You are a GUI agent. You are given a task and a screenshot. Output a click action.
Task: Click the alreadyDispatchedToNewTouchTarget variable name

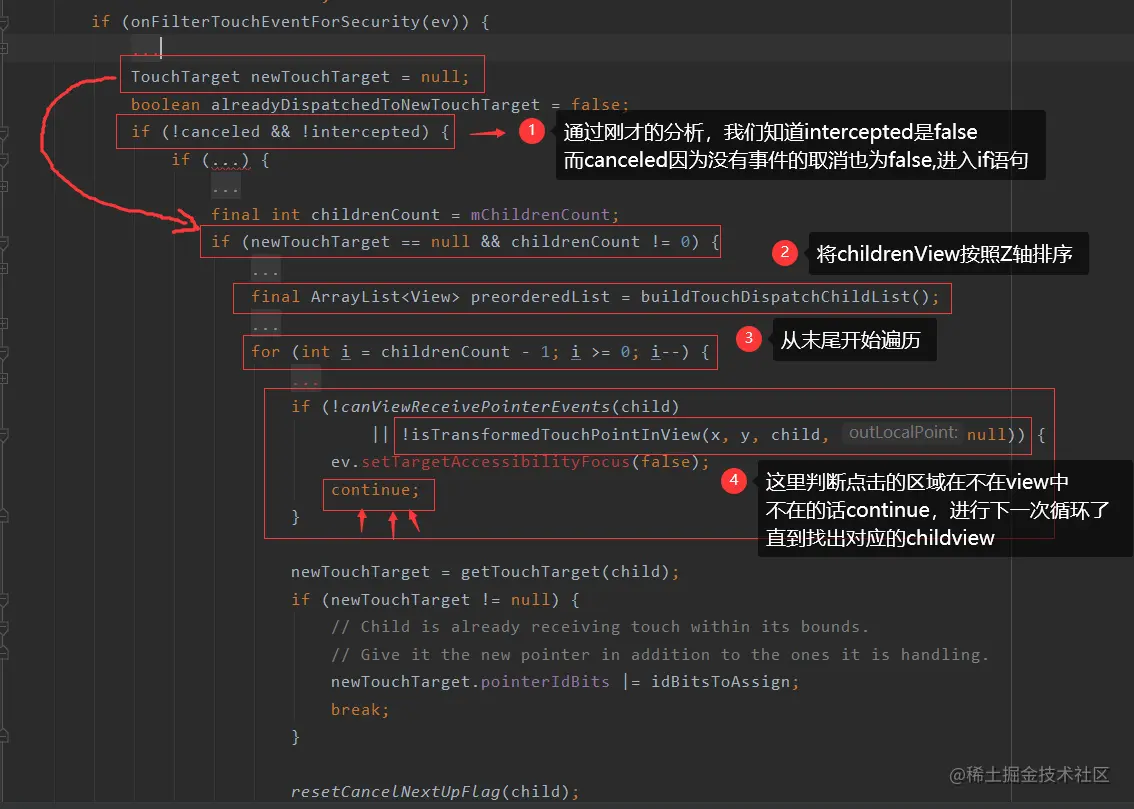click(375, 105)
